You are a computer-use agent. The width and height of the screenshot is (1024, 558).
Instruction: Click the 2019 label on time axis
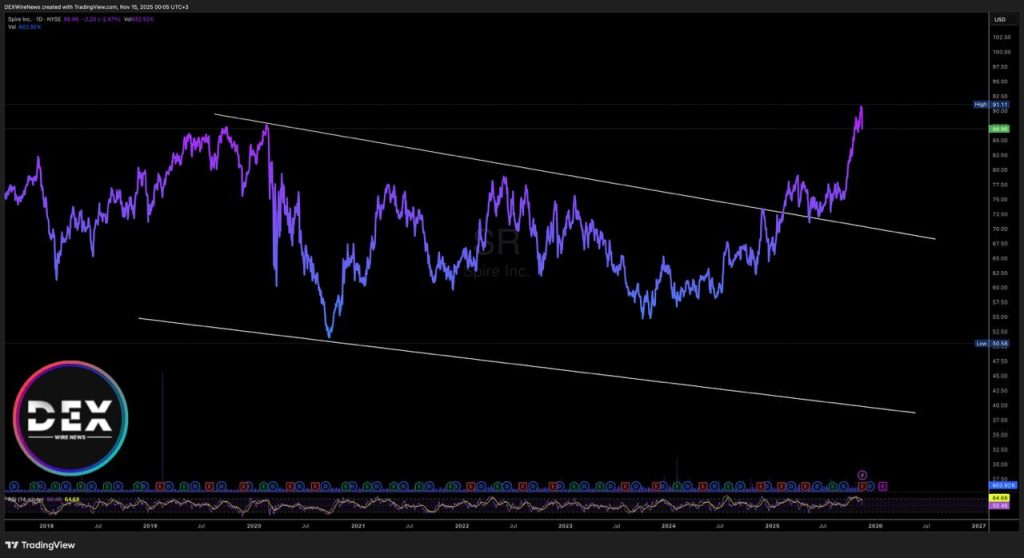(x=150, y=525)
